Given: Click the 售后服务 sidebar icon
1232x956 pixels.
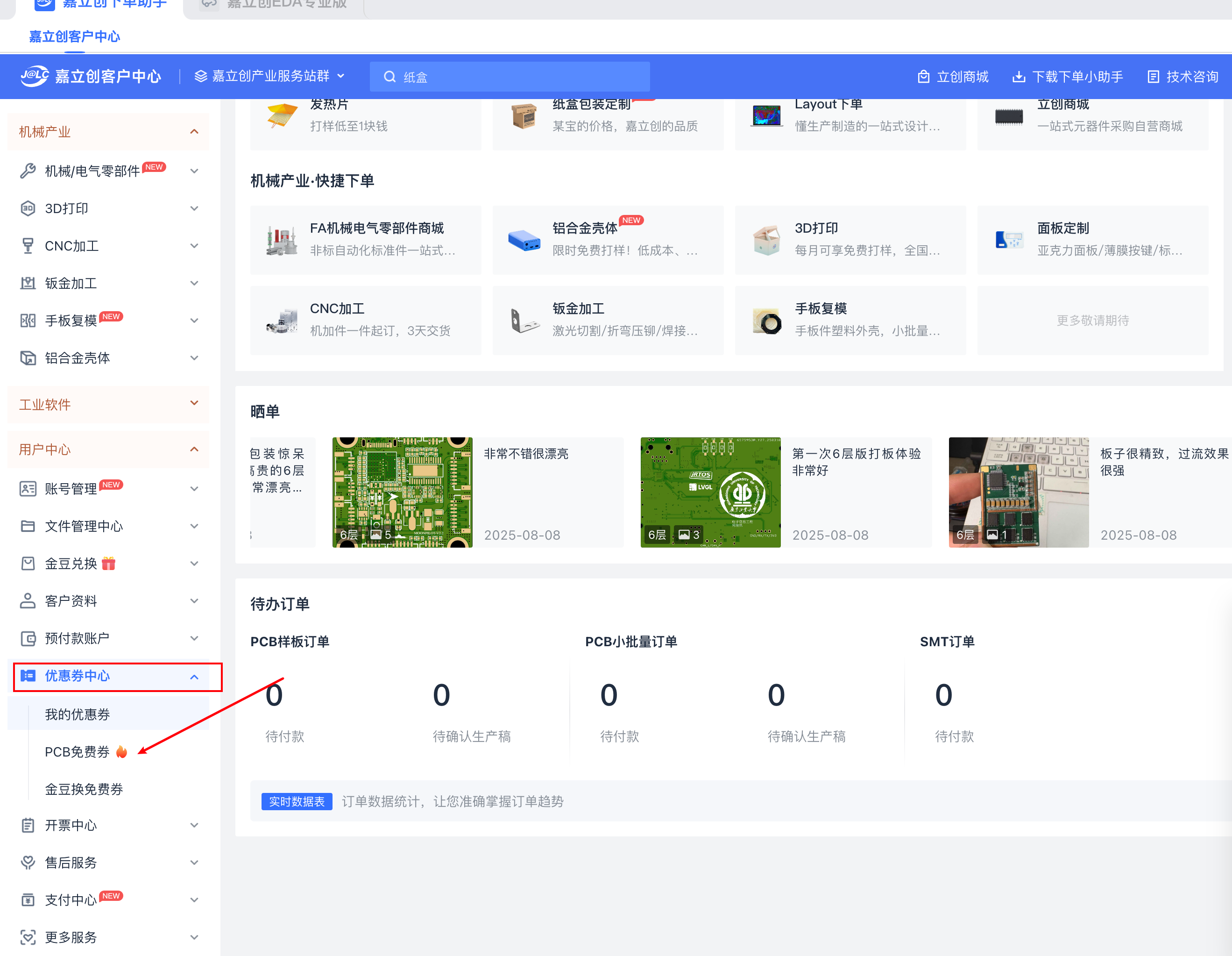Looking at the screenshot, I should click(x=28, y=863).
